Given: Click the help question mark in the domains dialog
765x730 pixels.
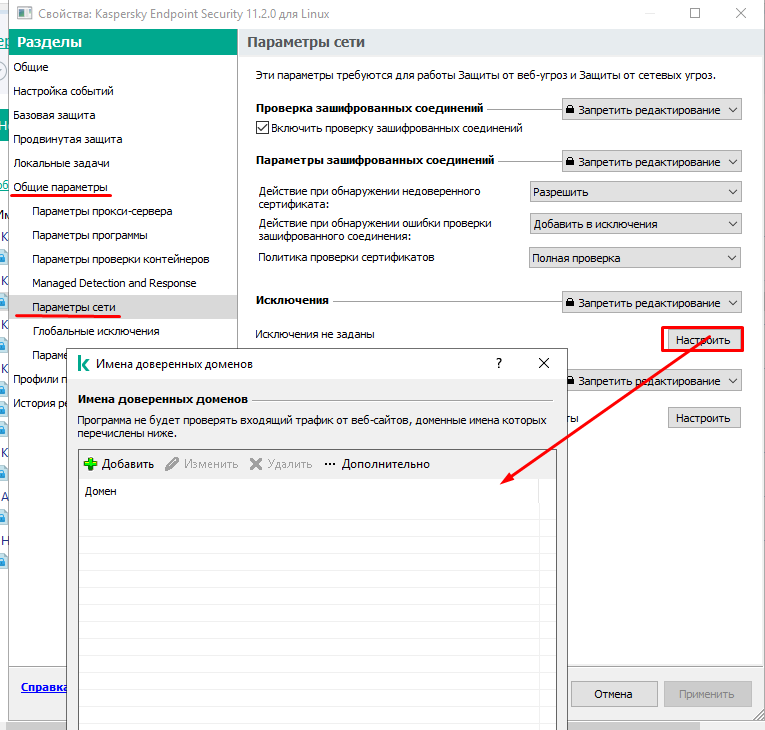Looking at the screenshot, I should point(499,363).
